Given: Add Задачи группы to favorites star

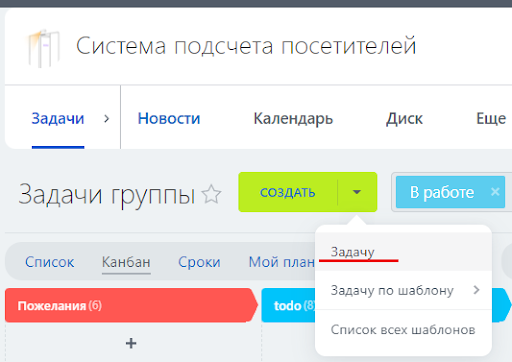Looking at the screenshot, I should coord(212,194).
